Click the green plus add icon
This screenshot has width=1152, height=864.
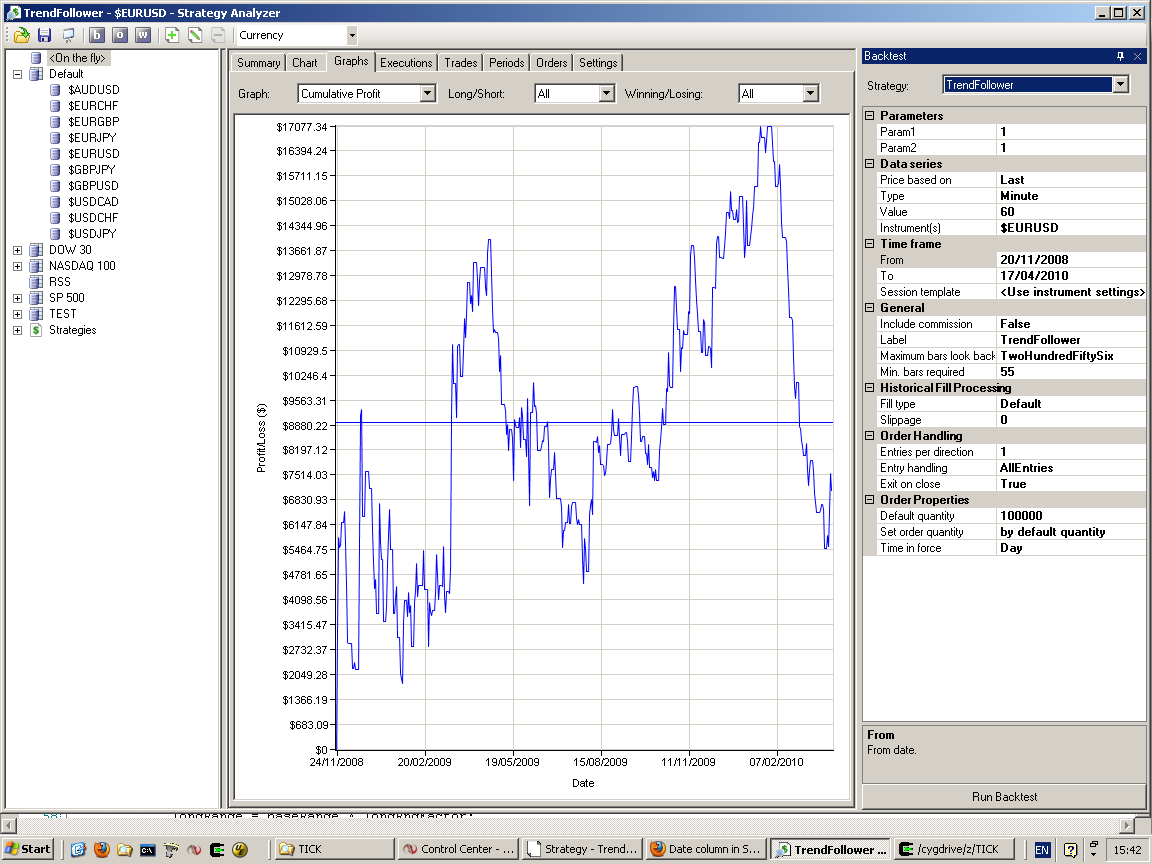coord(172,35)
